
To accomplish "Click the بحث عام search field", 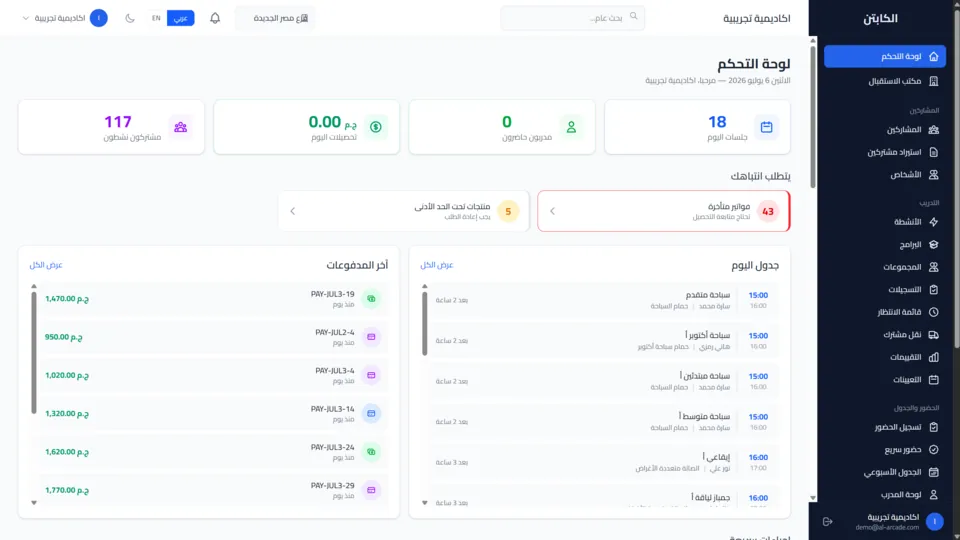I will 572,18.
